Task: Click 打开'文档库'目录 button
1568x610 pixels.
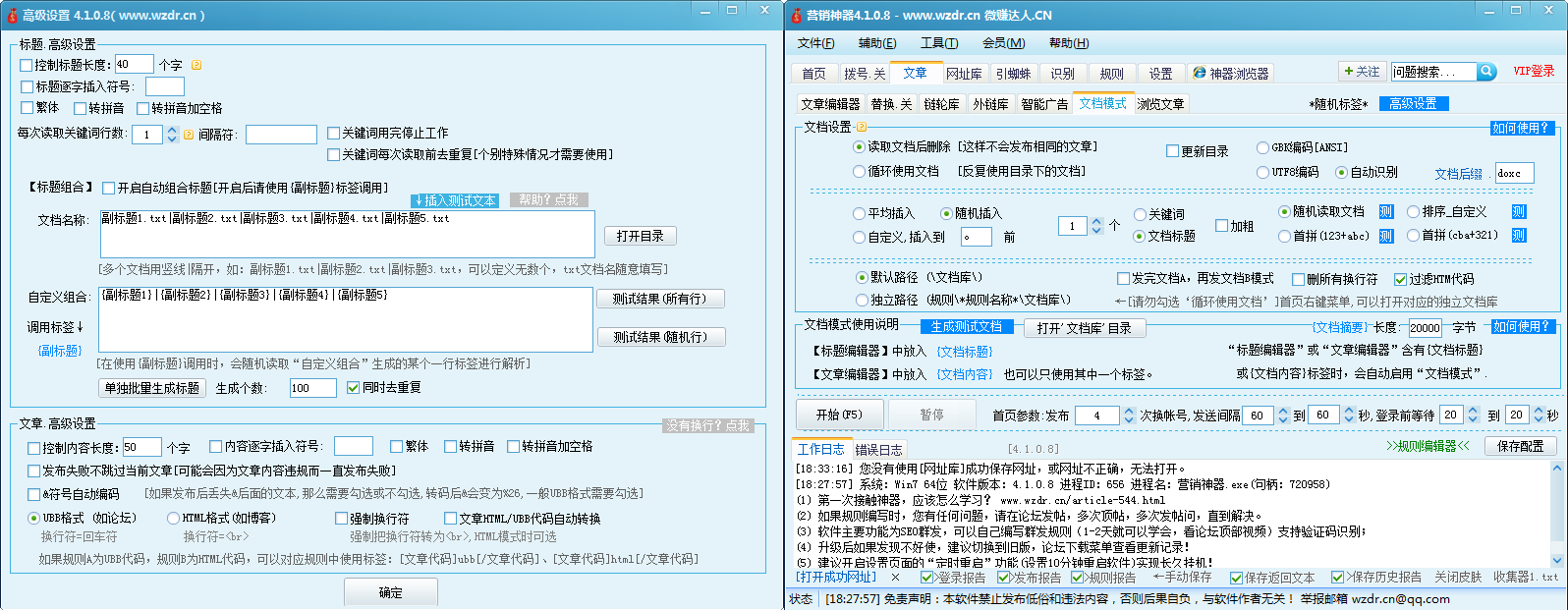Action: tap(1084, 328)
